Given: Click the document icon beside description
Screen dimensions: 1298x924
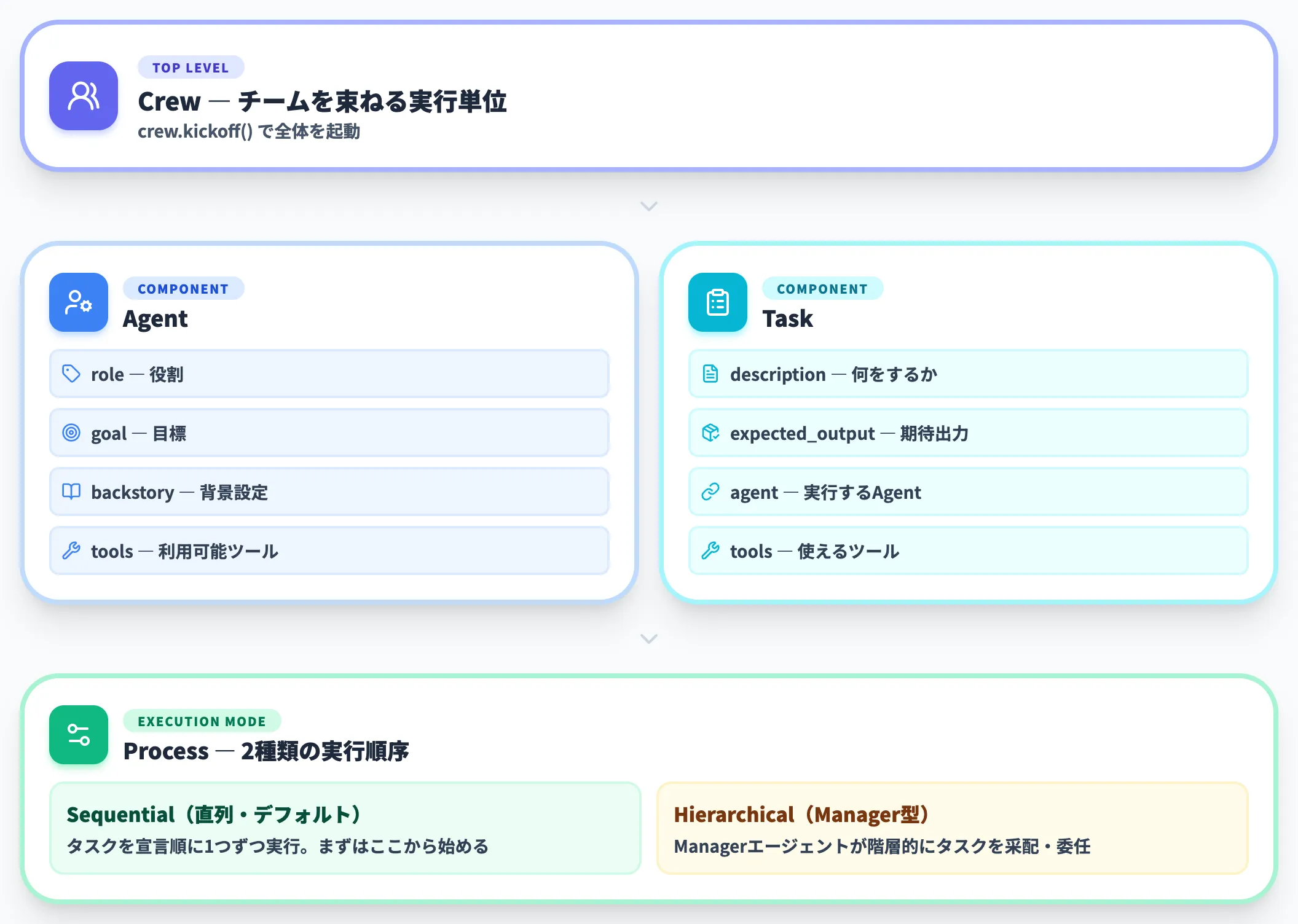Looking at the screenshot, I should click(x=710, y=374).
